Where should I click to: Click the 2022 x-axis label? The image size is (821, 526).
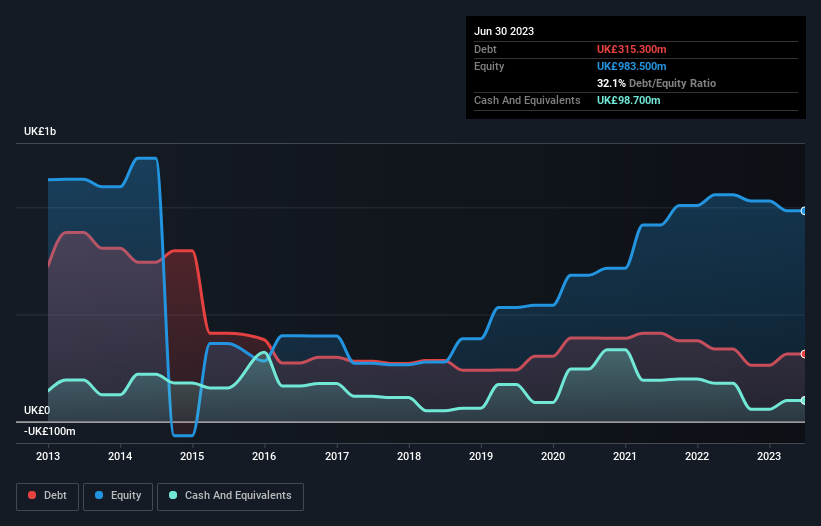(697, 456)
